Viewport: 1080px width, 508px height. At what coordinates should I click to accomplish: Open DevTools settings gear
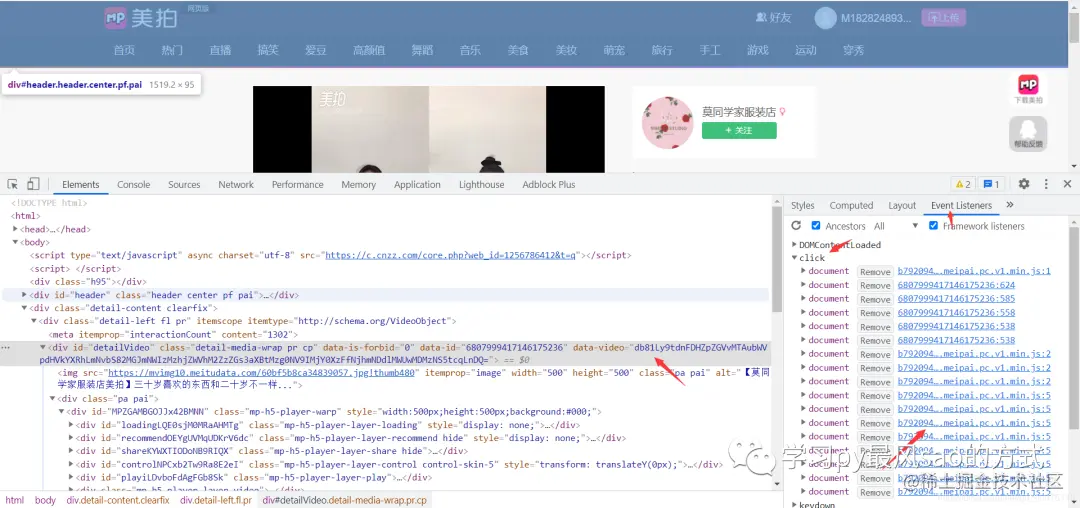[x=1024, y=184]
